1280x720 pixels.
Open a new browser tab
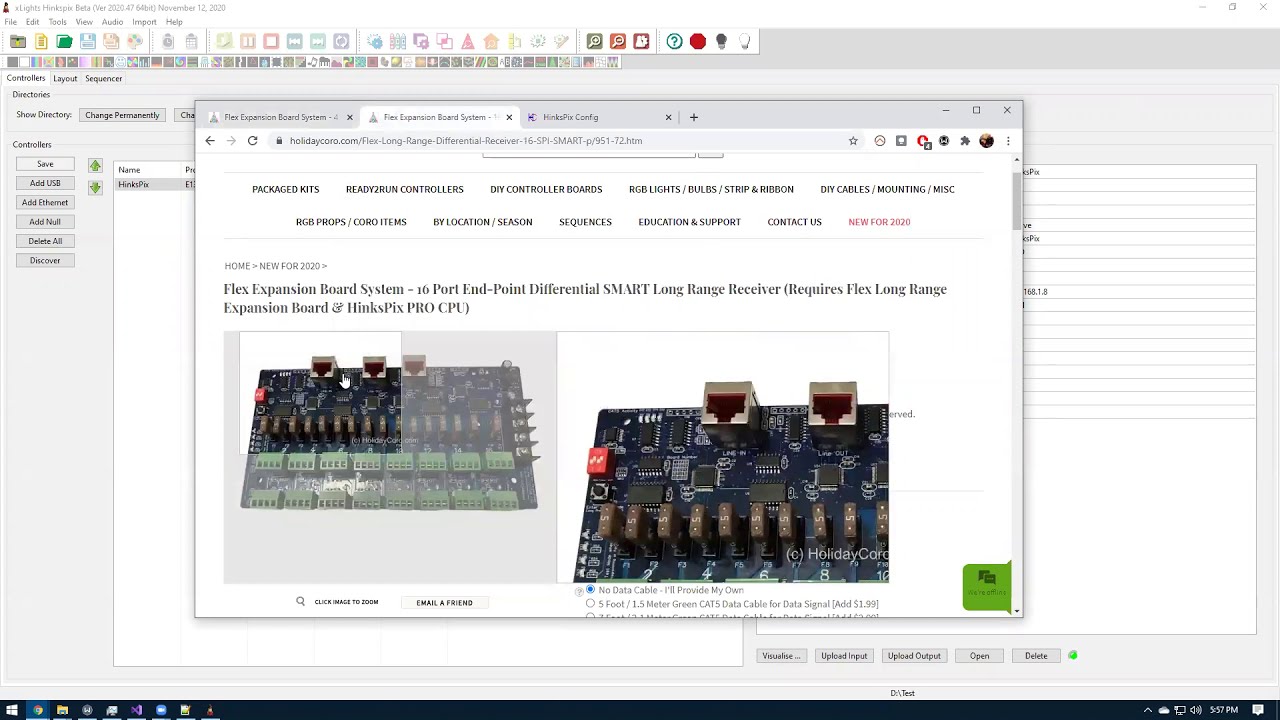[693, 117]
